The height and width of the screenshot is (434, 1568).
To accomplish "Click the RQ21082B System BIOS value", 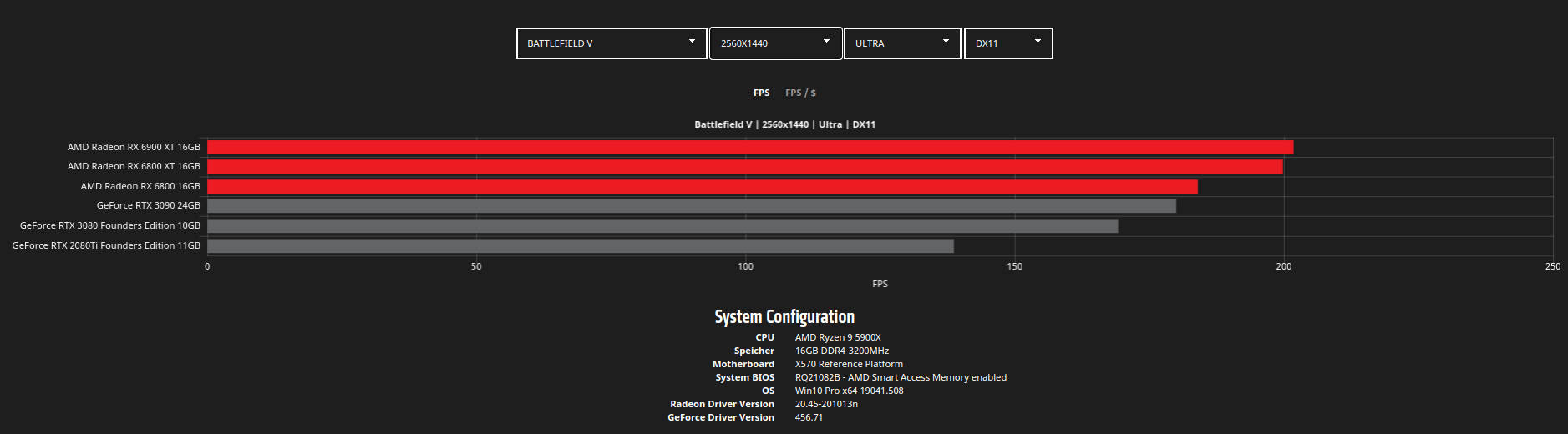I will [901, 377].
